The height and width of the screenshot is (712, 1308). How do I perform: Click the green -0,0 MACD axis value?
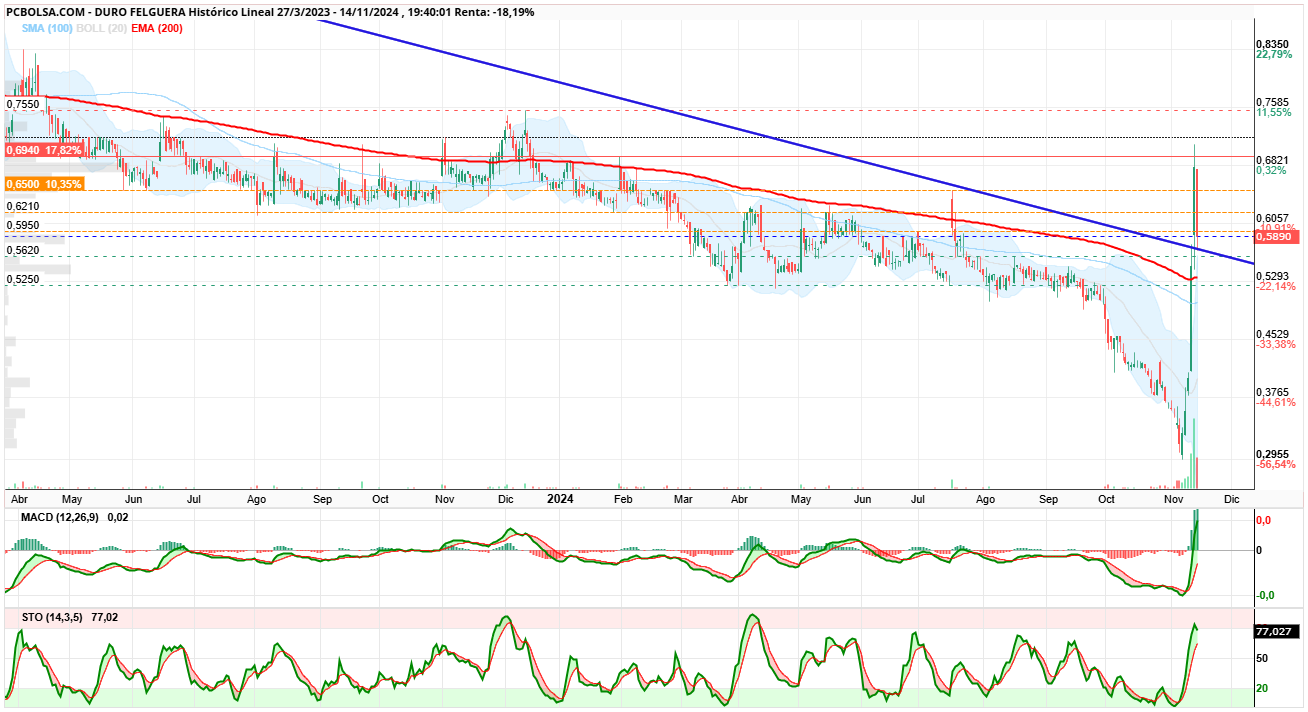(1265, 596)
